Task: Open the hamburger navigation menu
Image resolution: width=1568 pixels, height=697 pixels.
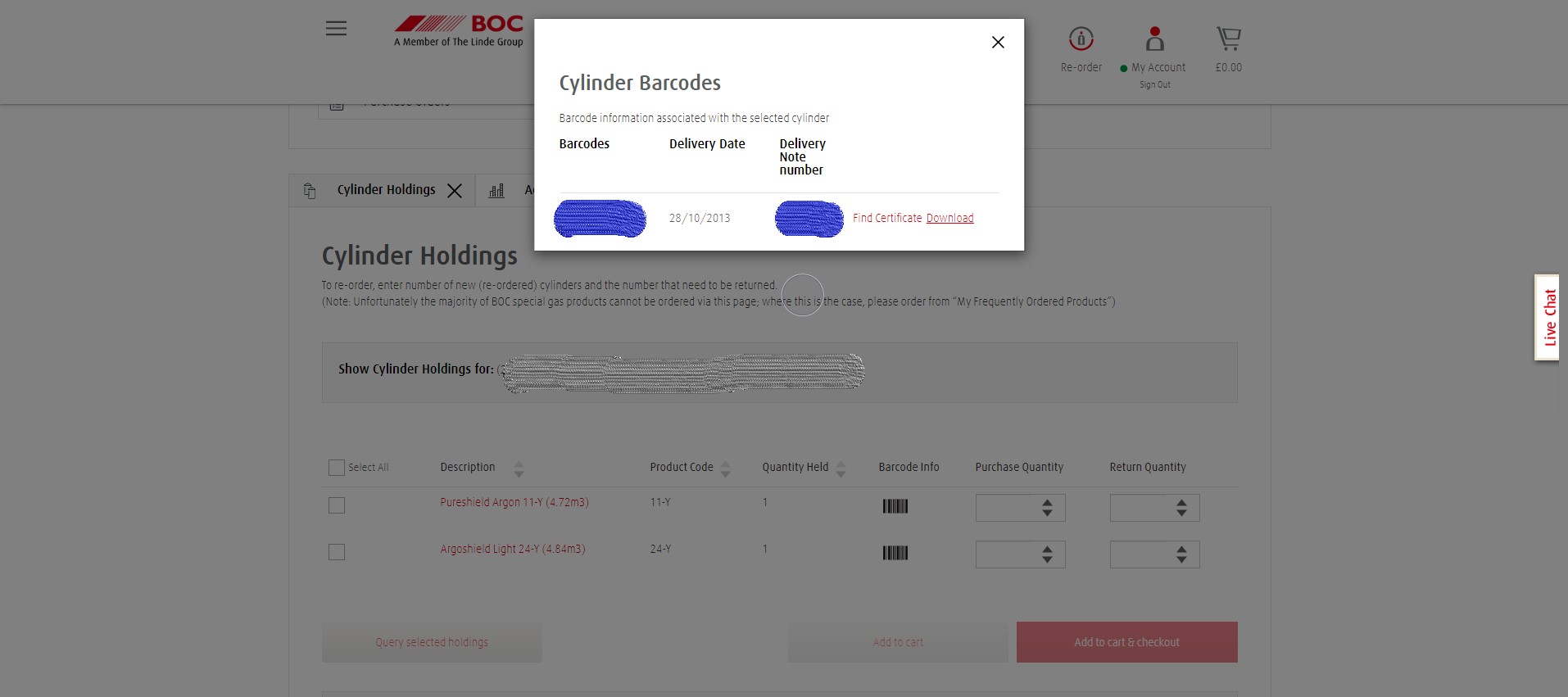Action: coord(336,29)
